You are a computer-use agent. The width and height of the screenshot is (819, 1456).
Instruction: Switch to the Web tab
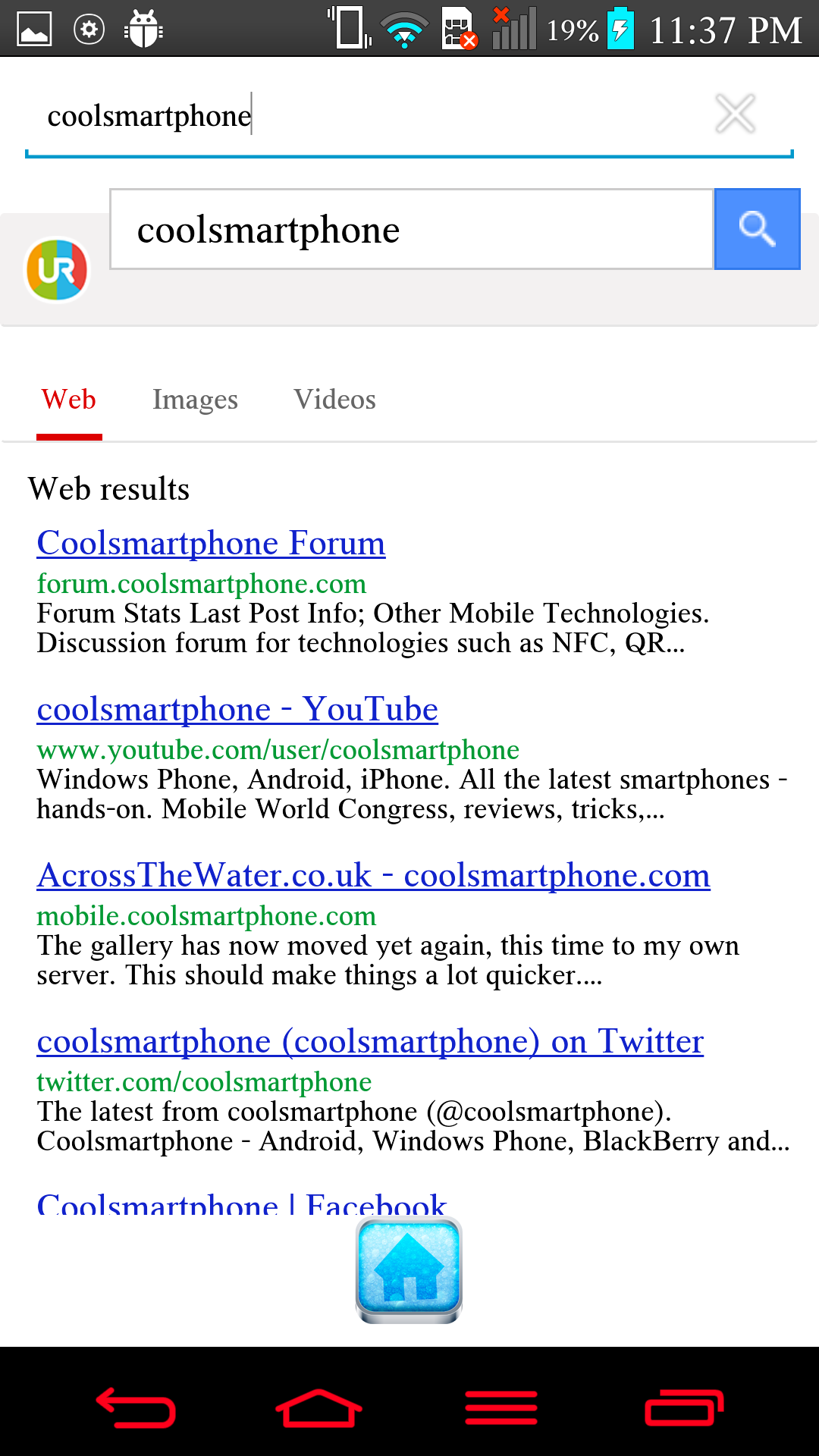click(x=69, y=400)
